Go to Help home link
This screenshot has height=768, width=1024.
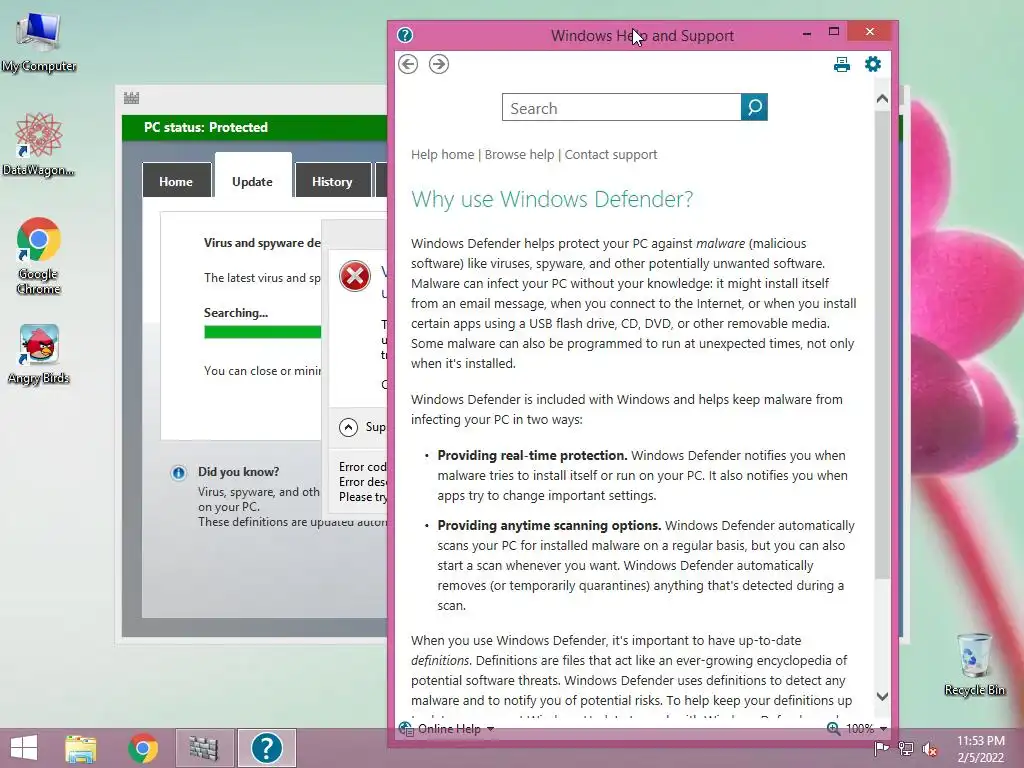tap(443, 155)
